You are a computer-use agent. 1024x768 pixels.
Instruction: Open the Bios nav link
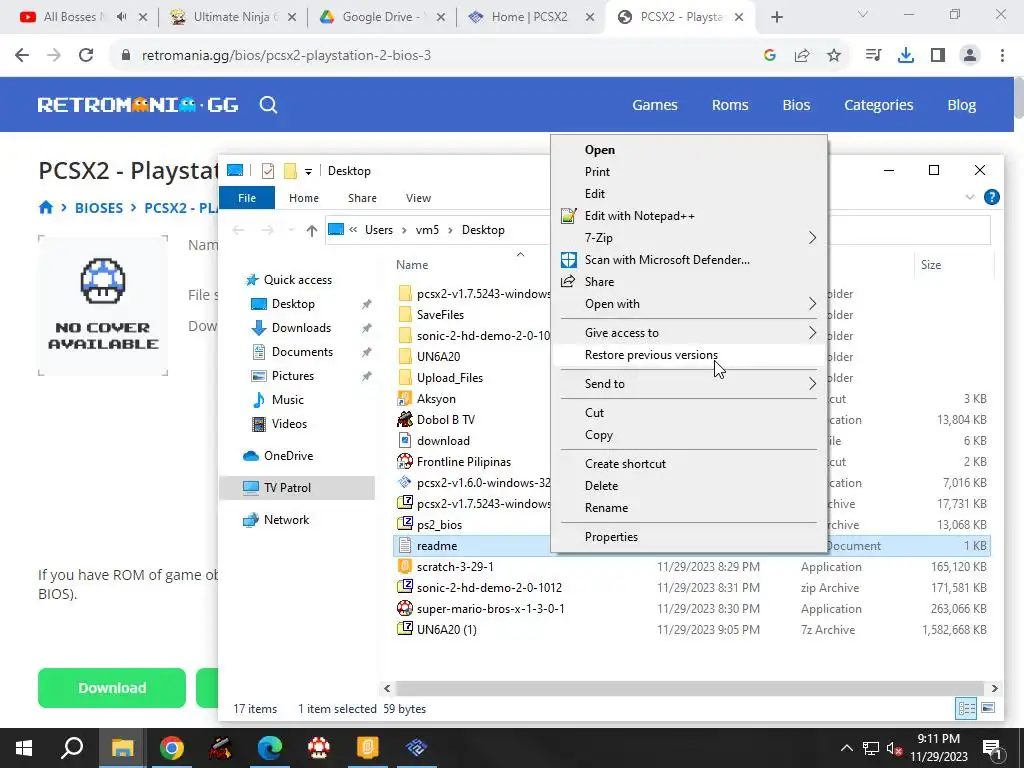point(796,104)
